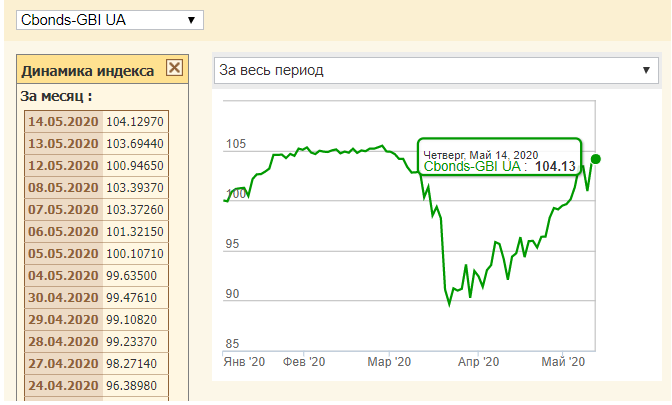Click the Мар '20 axis label
This screenshot has height=405, width=672.
389,362
